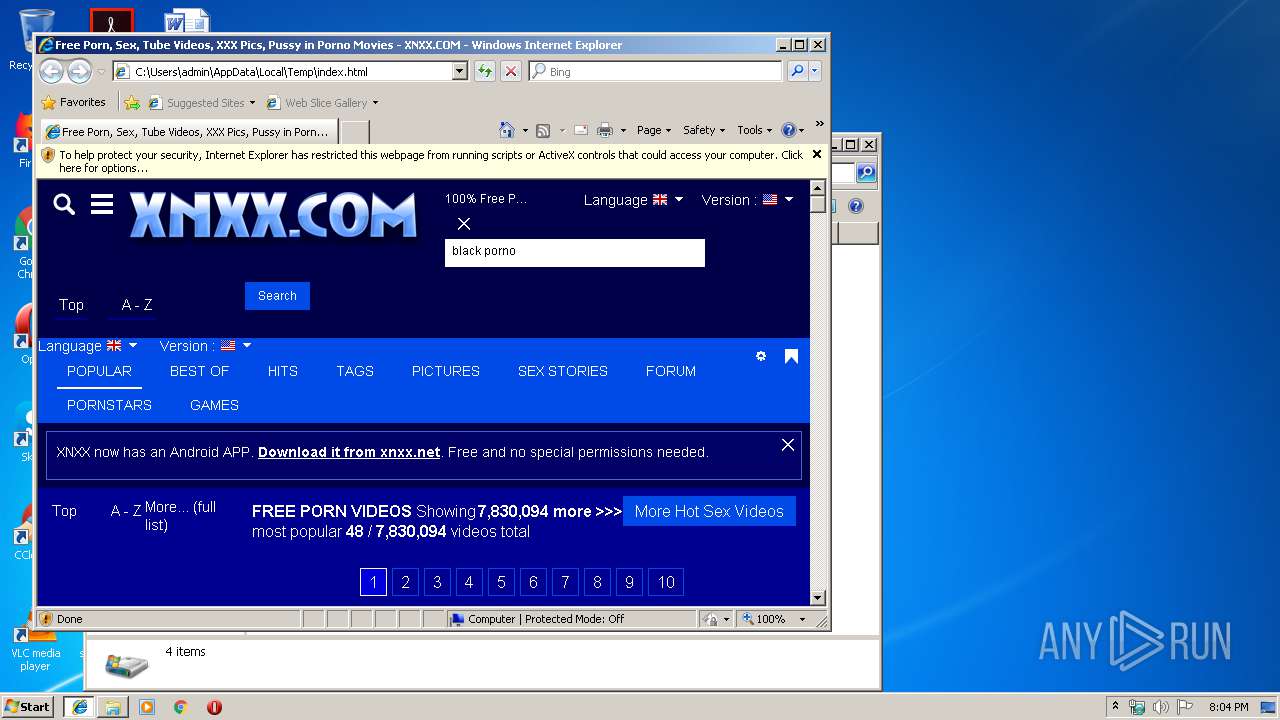Viewport: 1280px width, 720px height.
Task: Stop loading with the red X icon
Action: click(x=510, y=71)
